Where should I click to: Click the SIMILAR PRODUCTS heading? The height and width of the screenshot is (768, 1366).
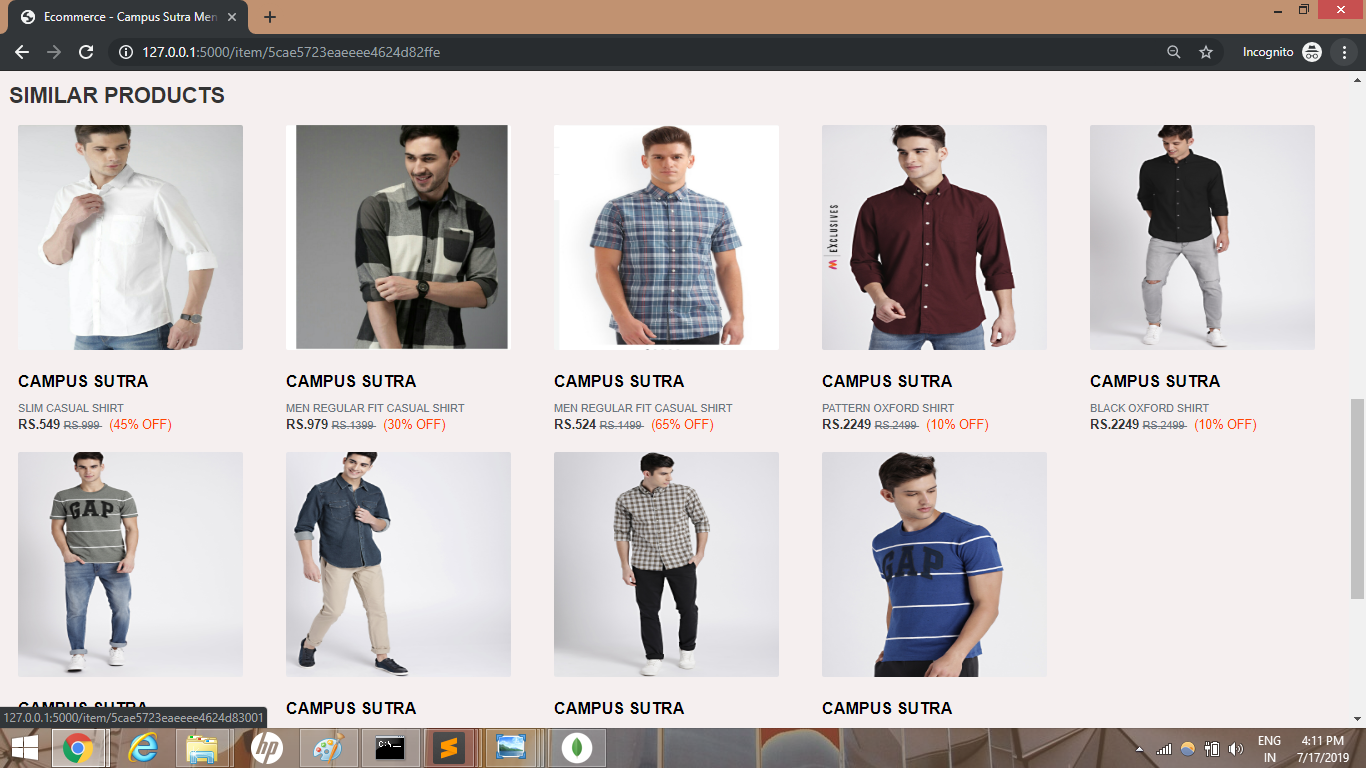(117, 95)
